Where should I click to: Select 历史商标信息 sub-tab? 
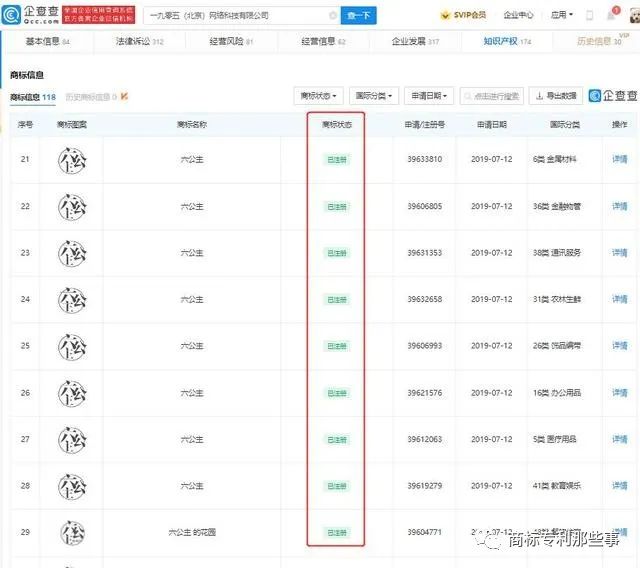pos(91,97)
